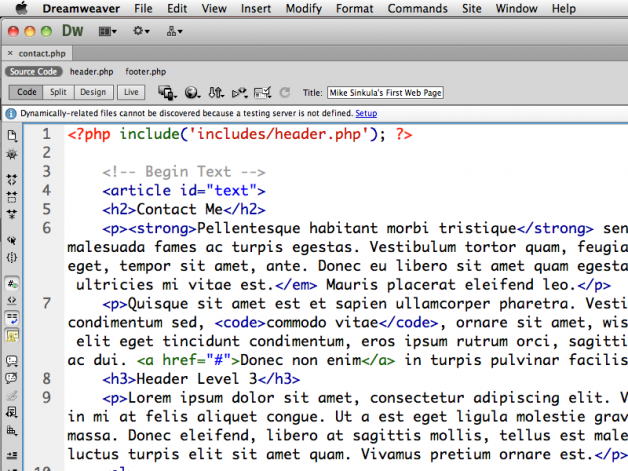Screen dimensions: 628x471
Task: Open the Edit menu
Action: (177, 8)
